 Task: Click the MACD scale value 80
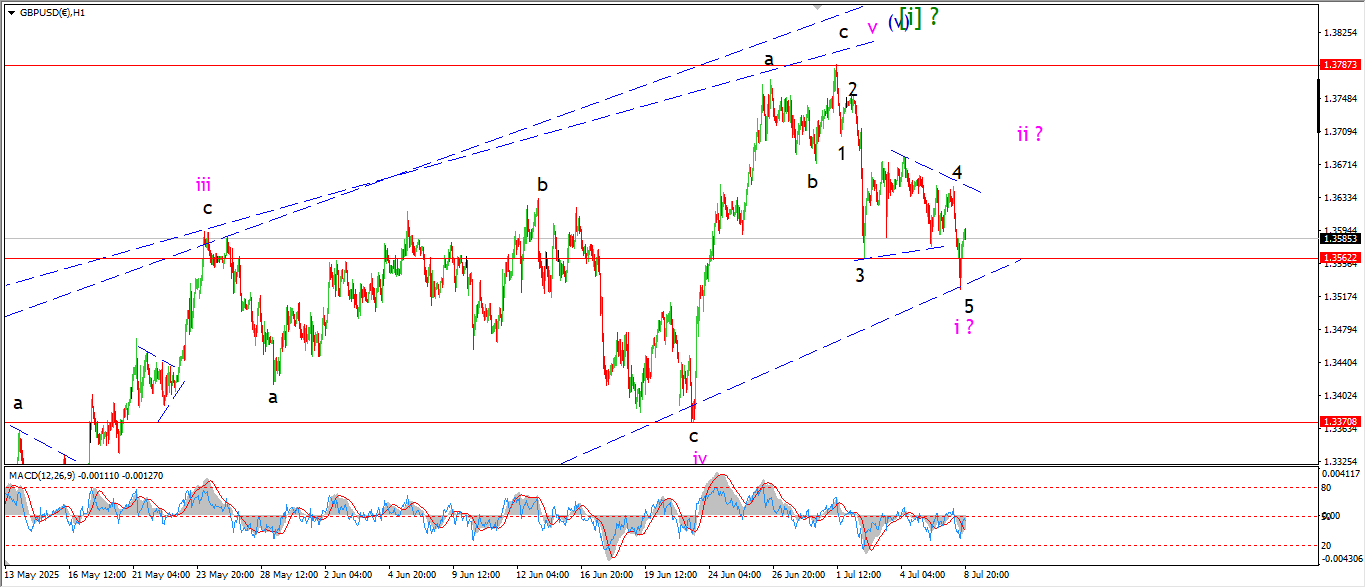click(x=1327, y=488)
